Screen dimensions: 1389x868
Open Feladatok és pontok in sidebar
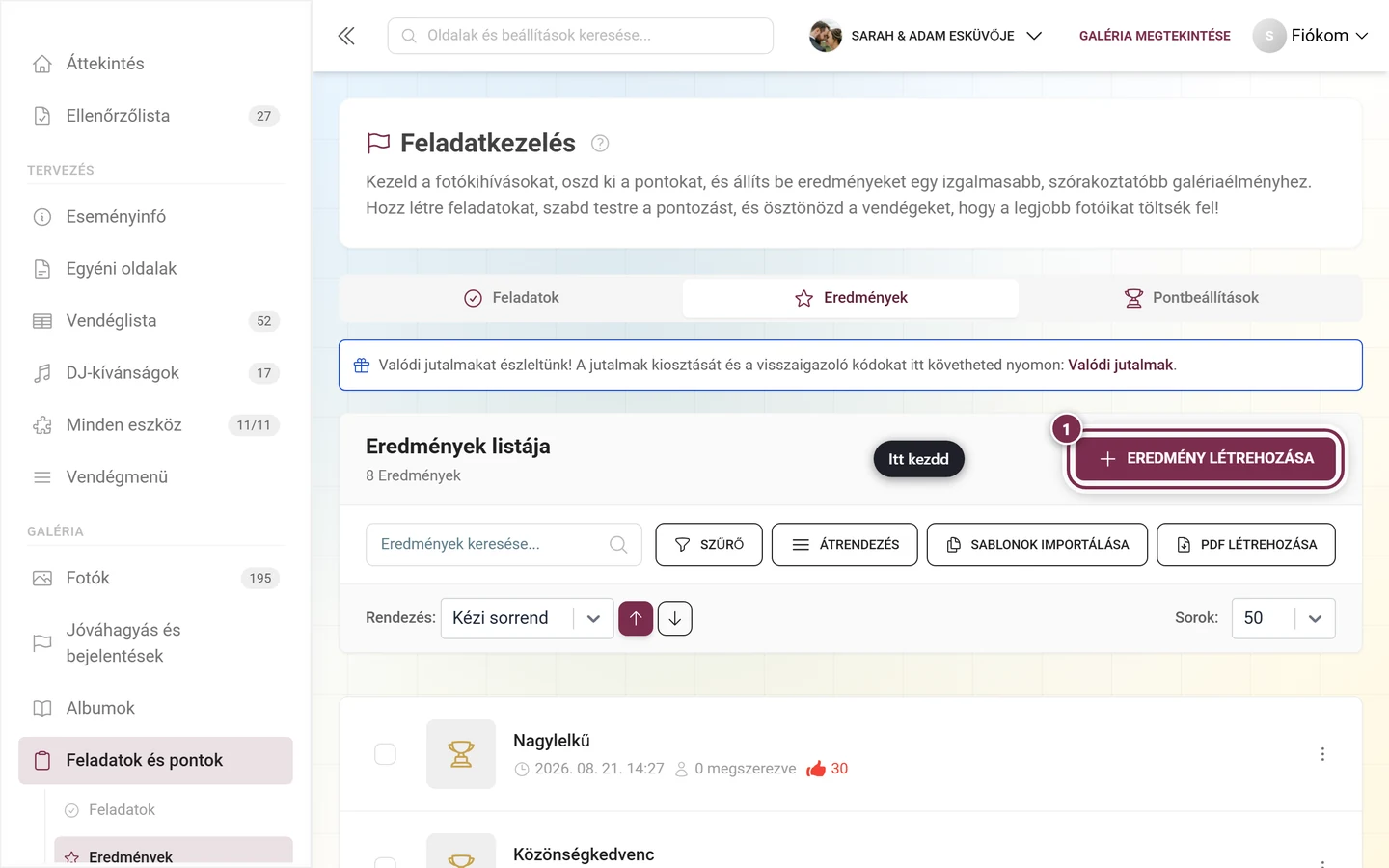click(155, 760)
